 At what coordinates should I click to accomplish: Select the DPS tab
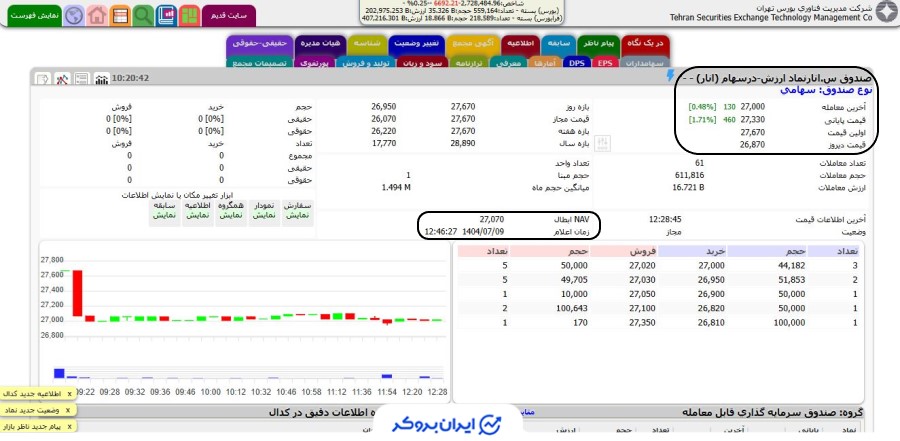pos(577,62)
